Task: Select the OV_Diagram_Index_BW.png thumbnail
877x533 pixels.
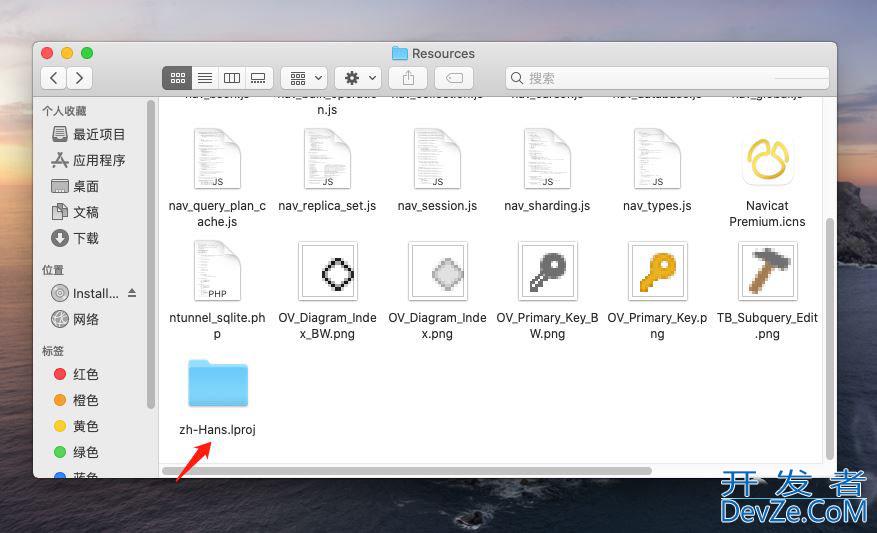Action: tap(327, 271)
